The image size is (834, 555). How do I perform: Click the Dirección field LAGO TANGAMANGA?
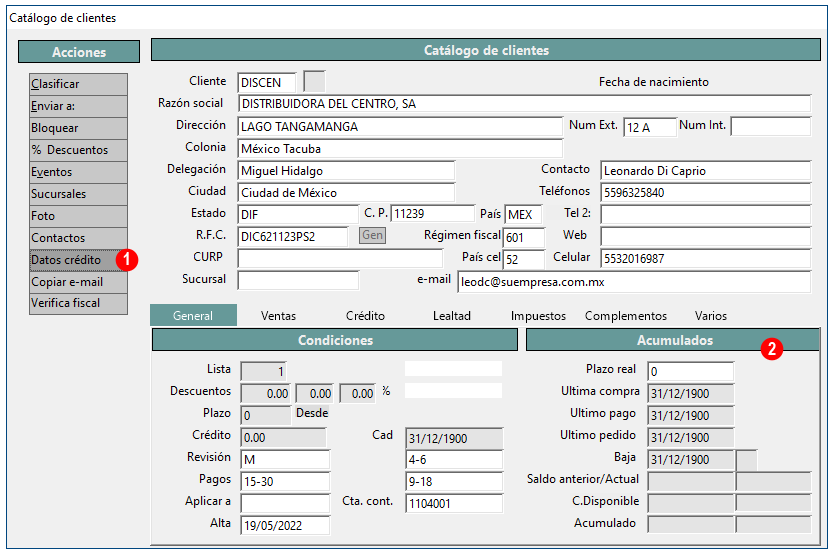(400, 127)
